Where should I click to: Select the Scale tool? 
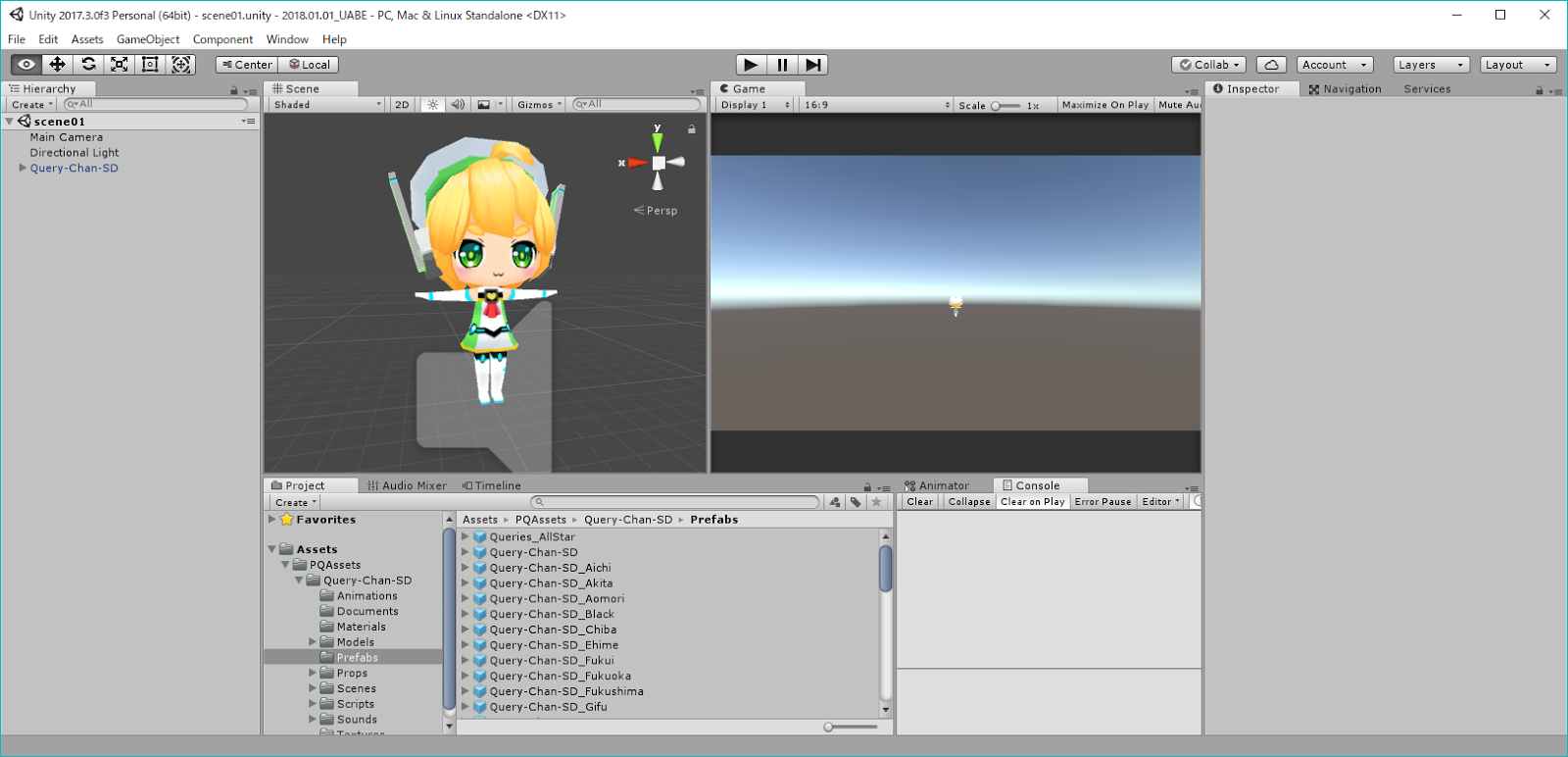(120, 65)
